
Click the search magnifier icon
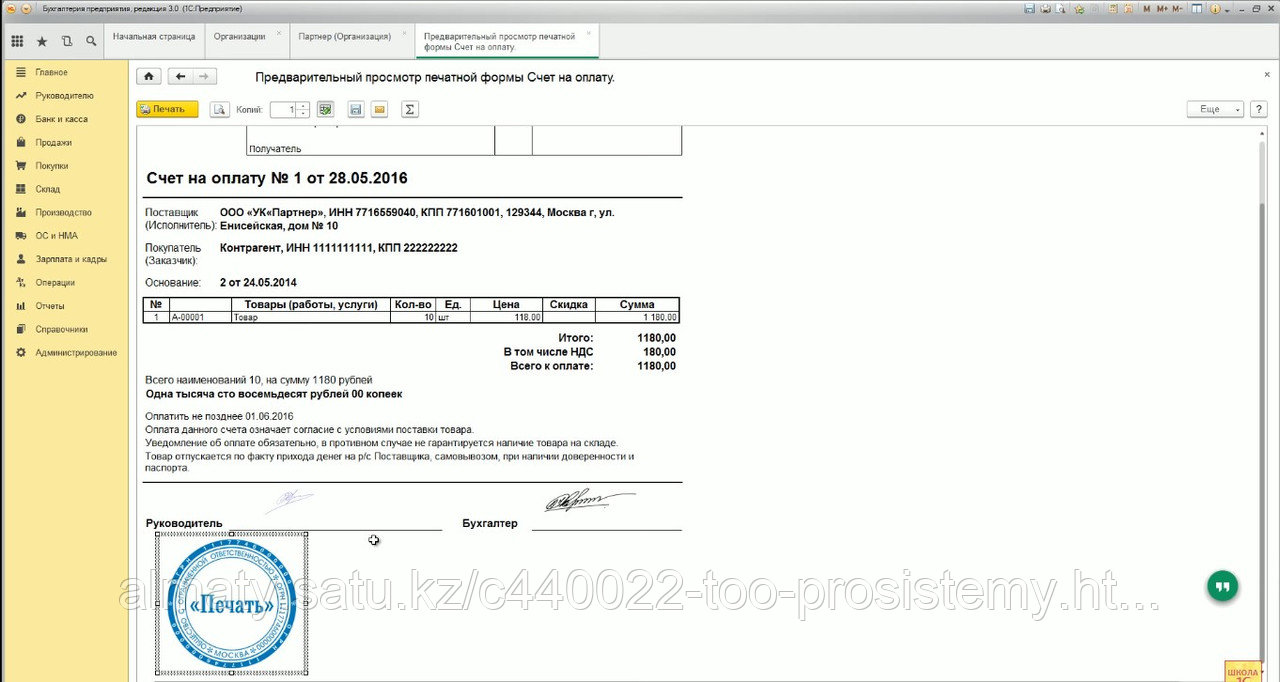pos(91,42)
